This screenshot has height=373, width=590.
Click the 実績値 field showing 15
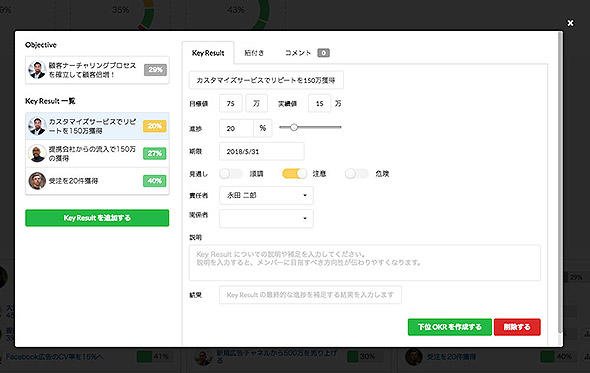319,104
